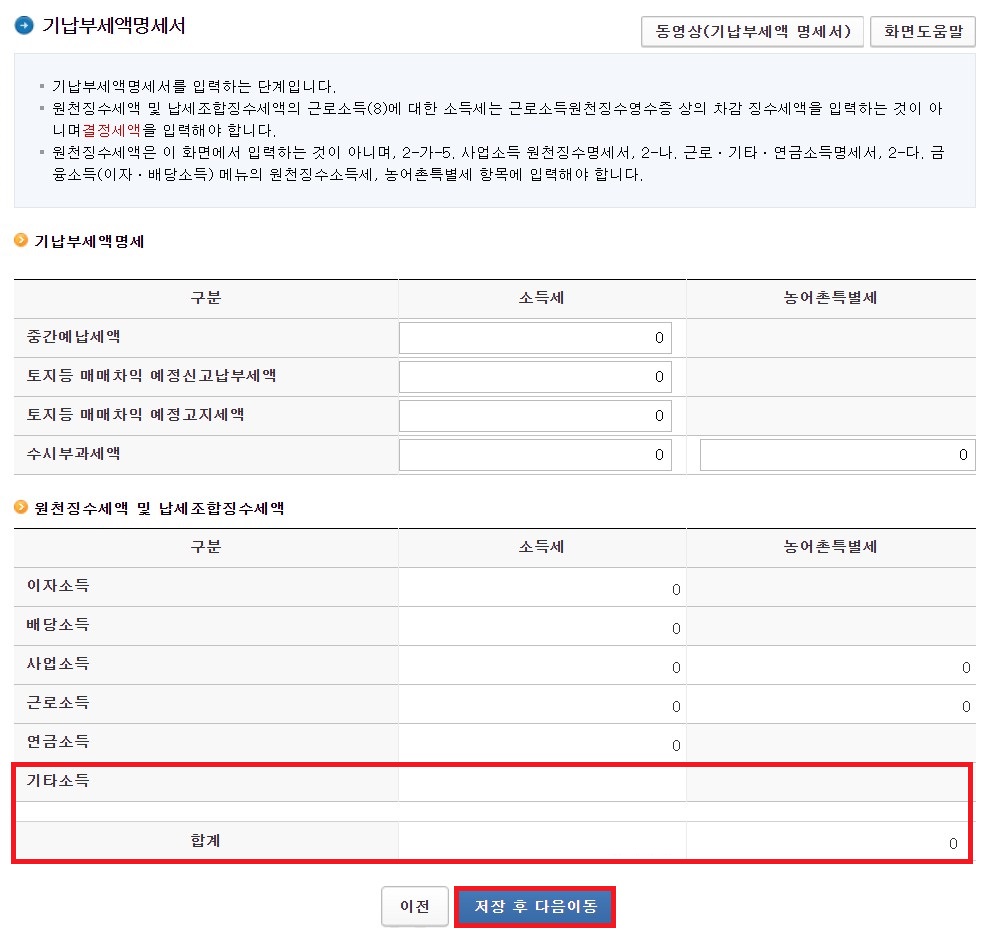Click the 이전 button
984x937 pixels.
pyautogui.click(x=415, y=906)
